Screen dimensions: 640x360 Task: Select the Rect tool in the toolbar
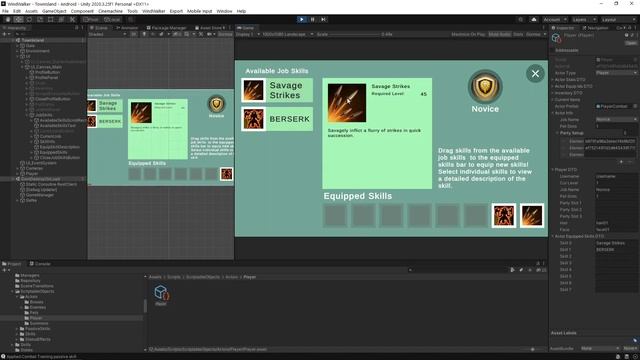[x=51, y=19]
